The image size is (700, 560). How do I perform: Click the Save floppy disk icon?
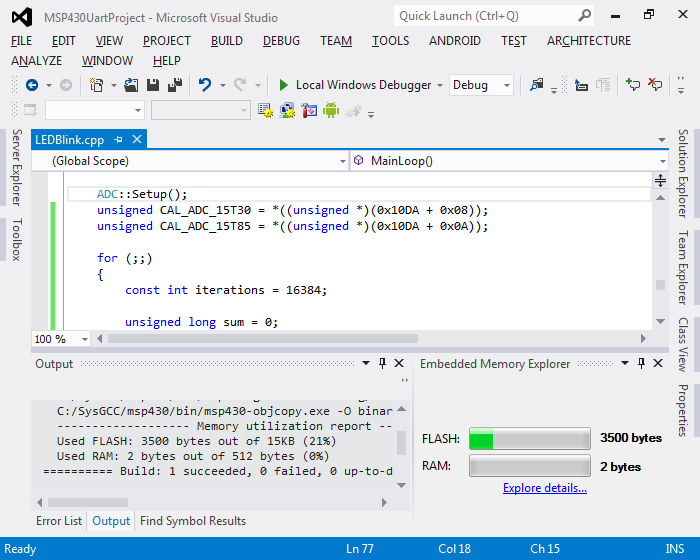coord(153,85)
